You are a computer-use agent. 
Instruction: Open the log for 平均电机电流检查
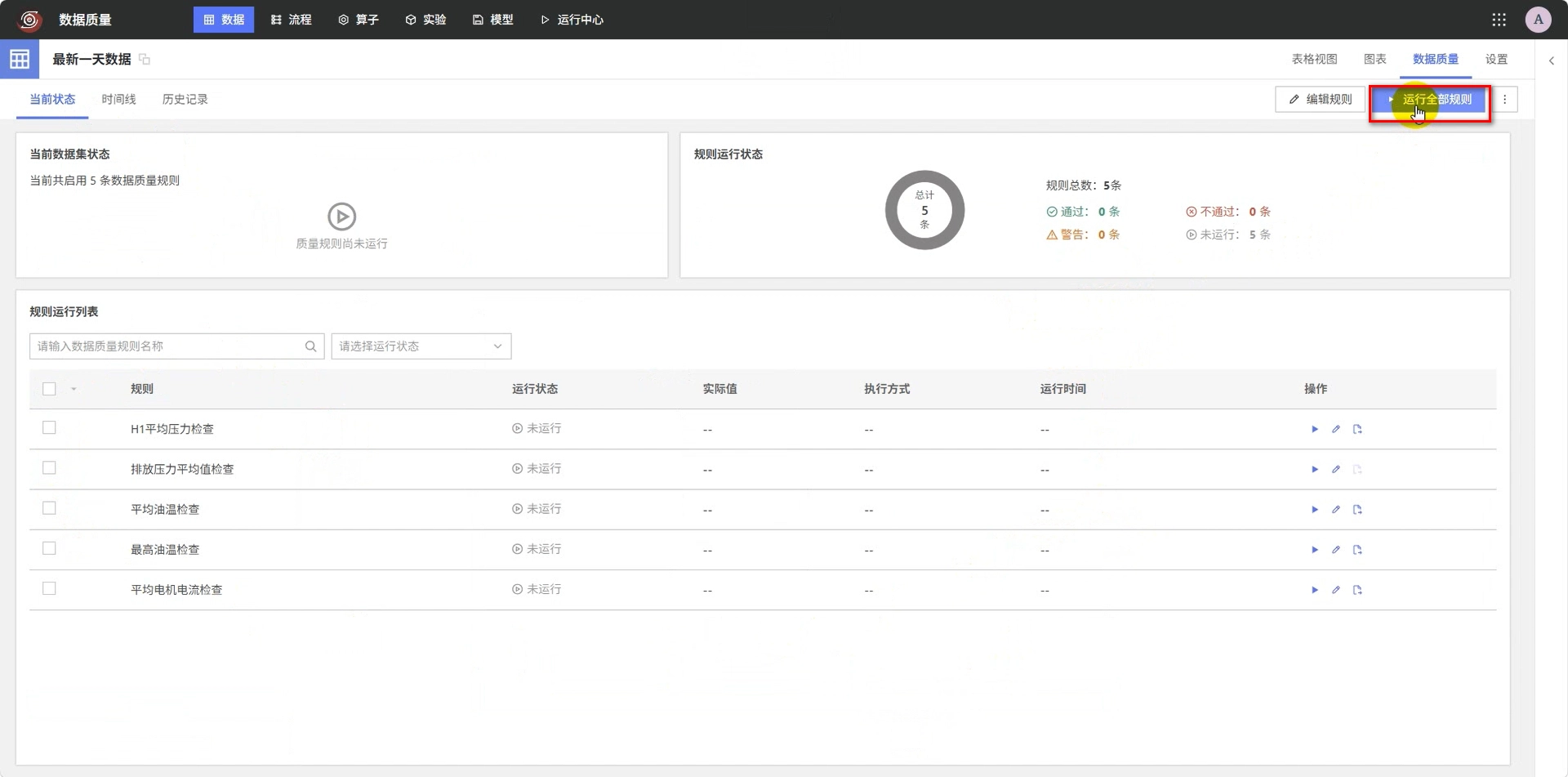1357,589
